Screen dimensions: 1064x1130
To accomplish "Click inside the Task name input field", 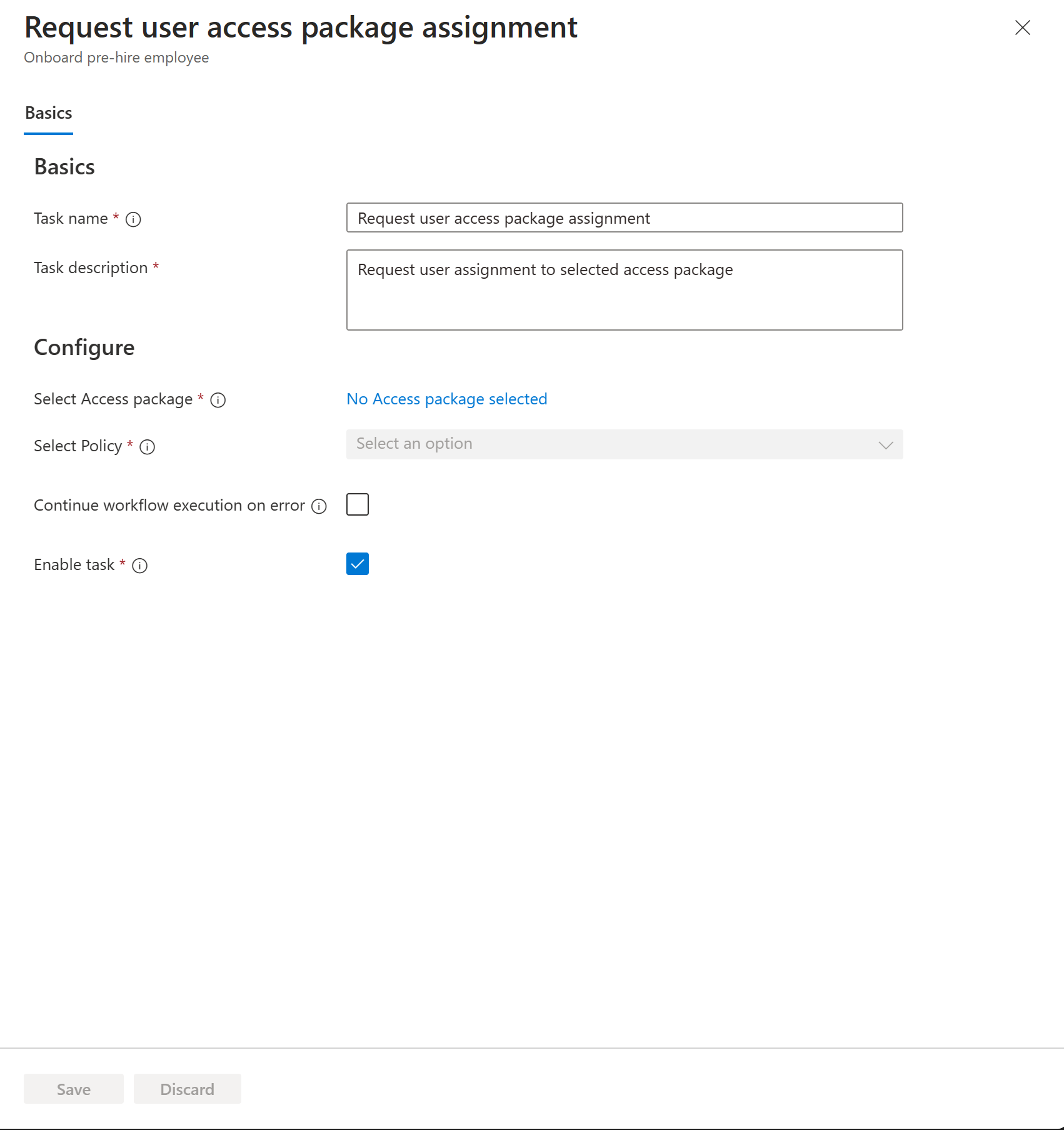I will point(623,218).
